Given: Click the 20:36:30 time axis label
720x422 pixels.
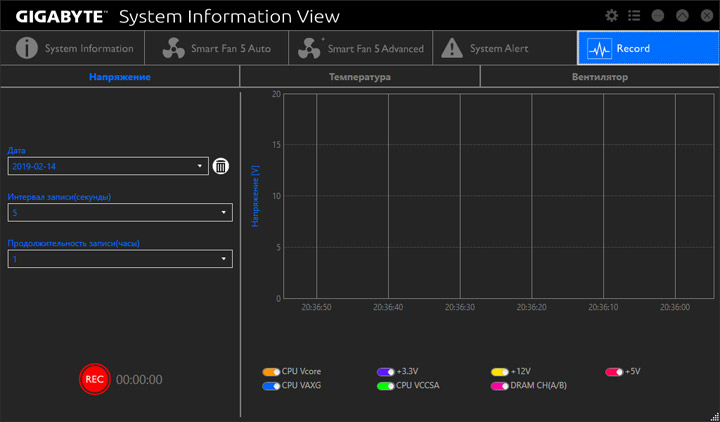Looking at the screenshot, I should [460, 307].
